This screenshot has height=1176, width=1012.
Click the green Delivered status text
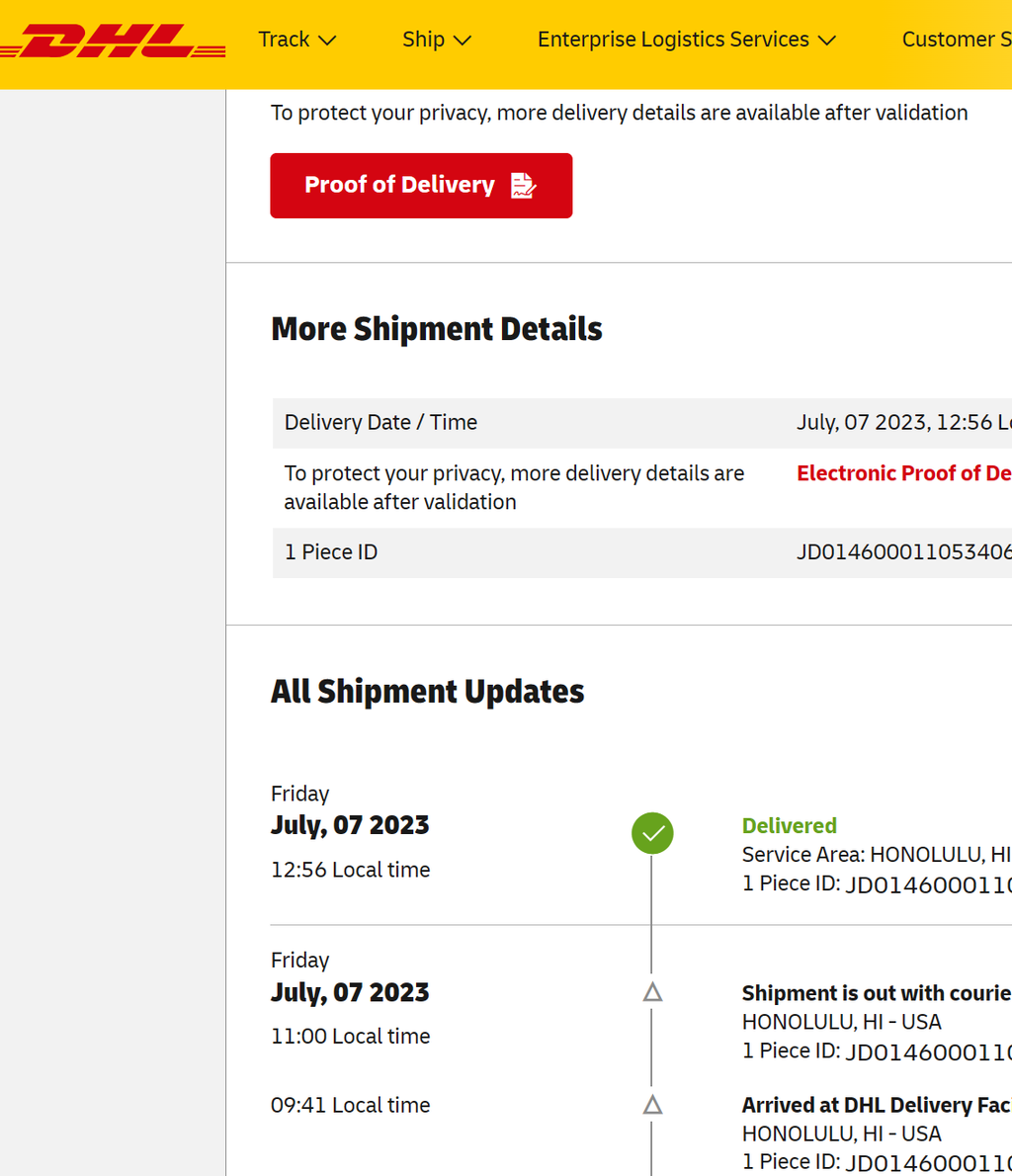[x=790, y=826]
